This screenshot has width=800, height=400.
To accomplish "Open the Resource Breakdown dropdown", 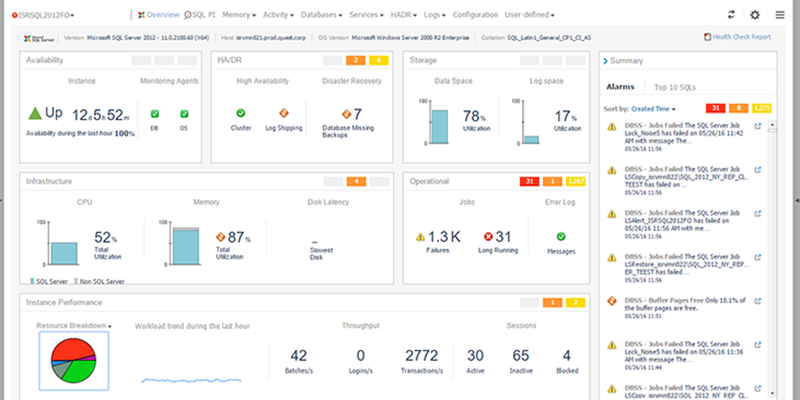I will pyautogui.click(x=74, y=326).
